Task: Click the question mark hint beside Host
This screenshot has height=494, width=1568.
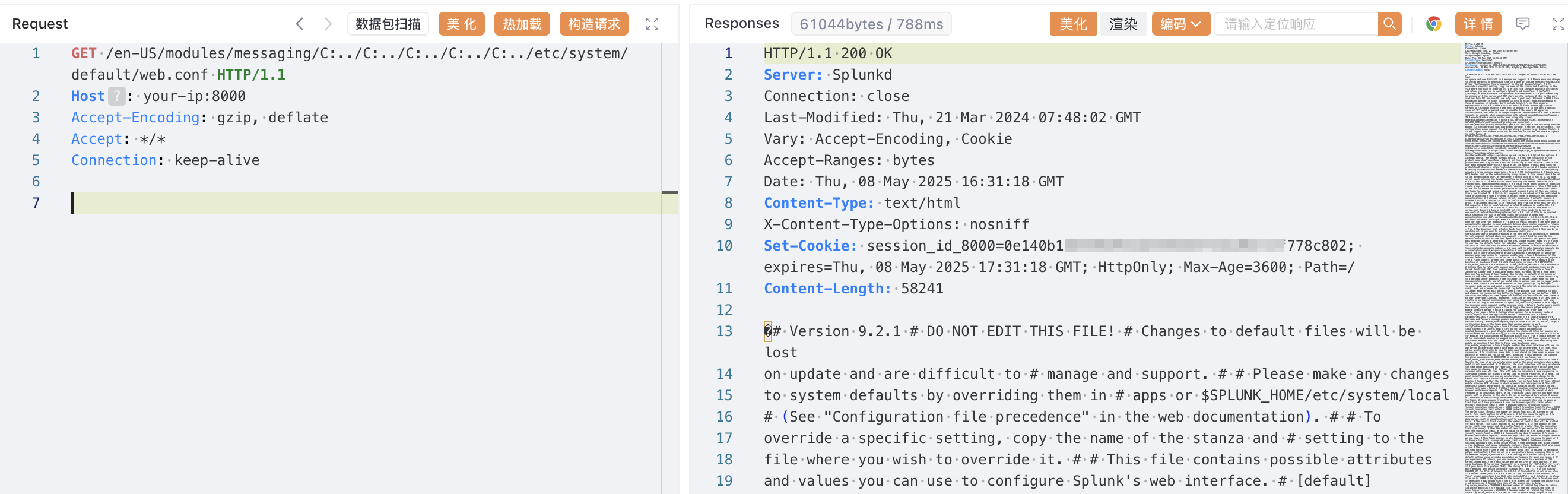Action: pyautogui.click(x=116, y=96)
